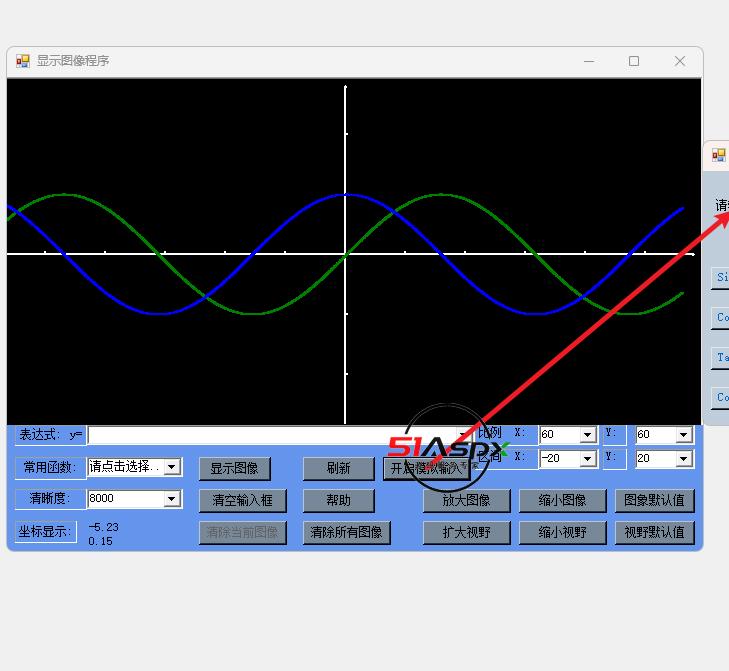Click the disabled 清除当前图像 button
This screenshot has height=671, width=729.
point(242,532)
